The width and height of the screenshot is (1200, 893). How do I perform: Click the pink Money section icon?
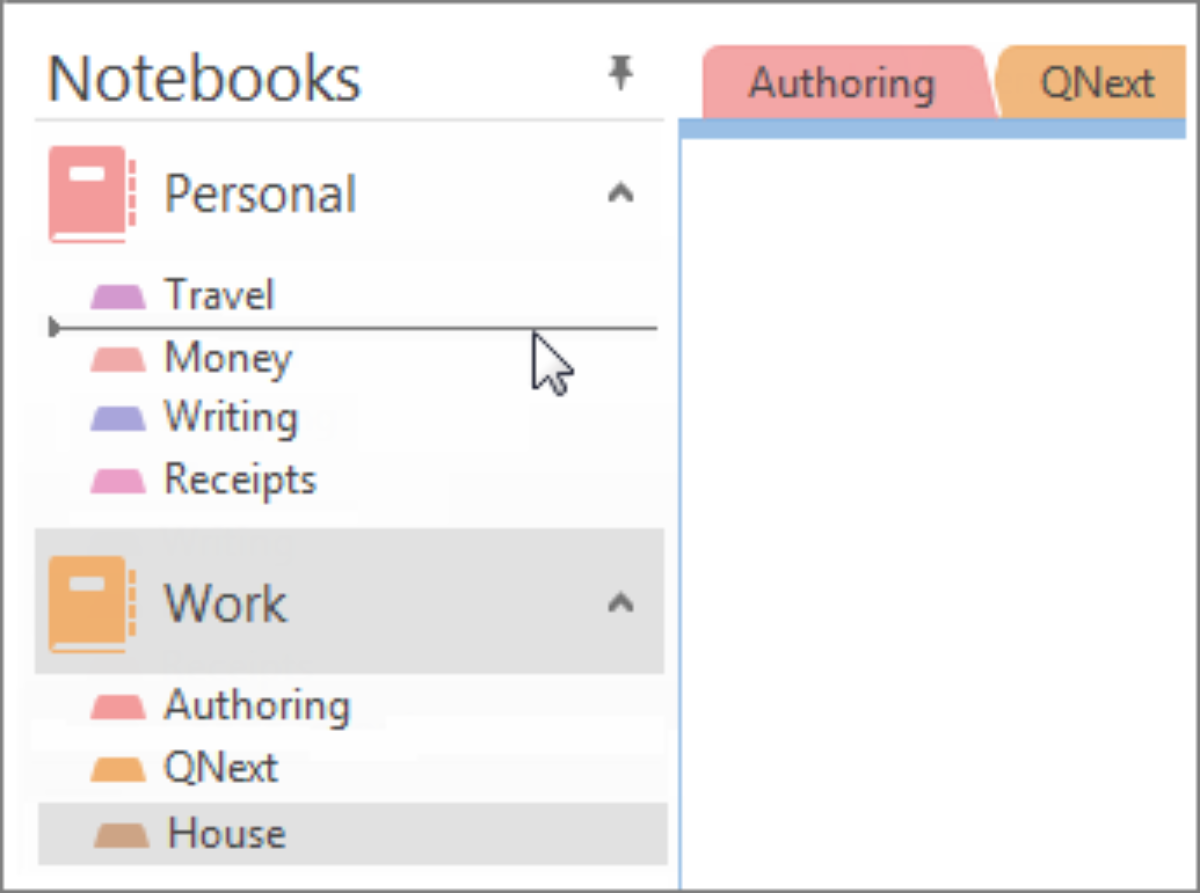point(118,359)
